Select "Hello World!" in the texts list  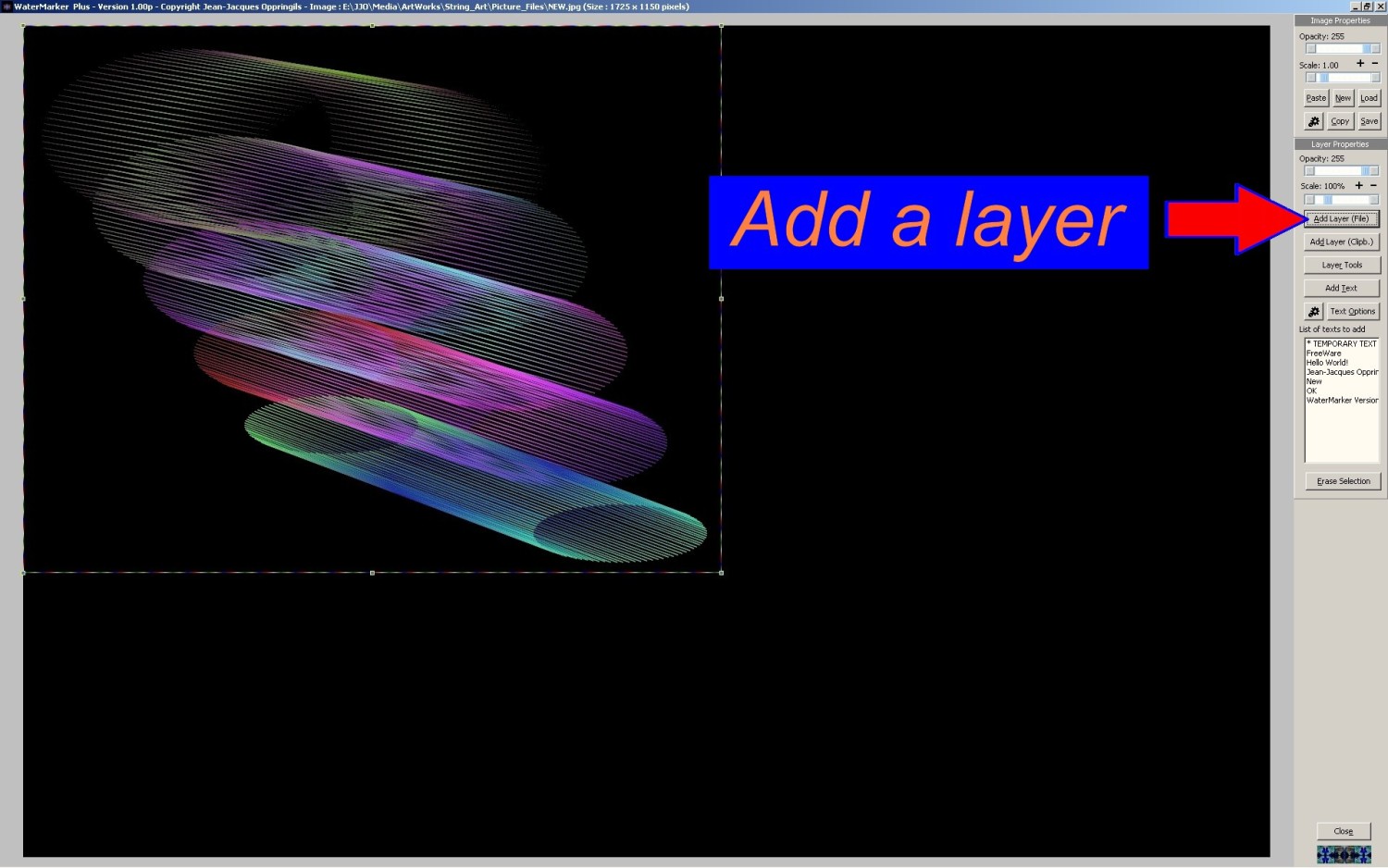click(1327, 363)
